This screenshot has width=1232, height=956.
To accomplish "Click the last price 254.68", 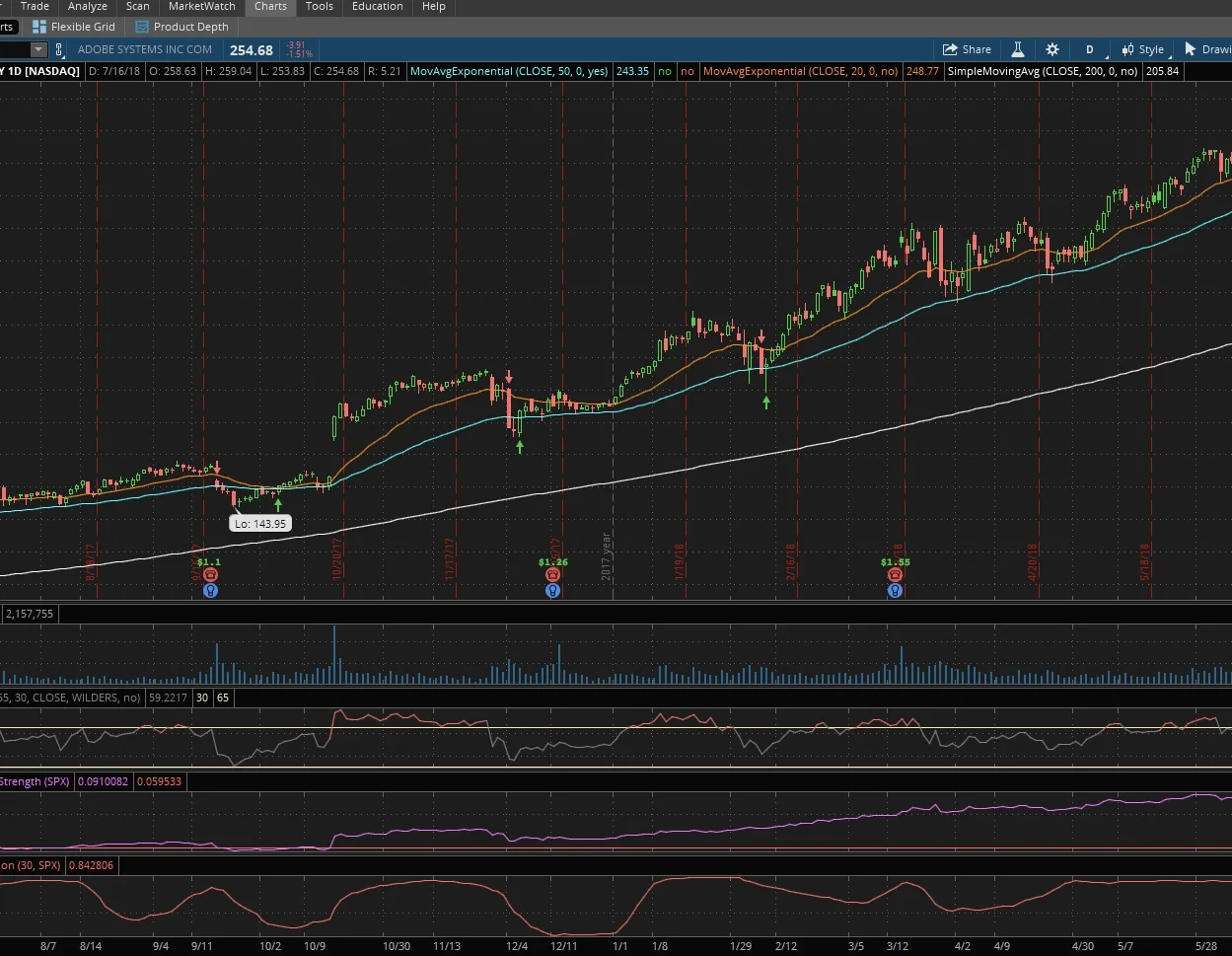I will 252,50.
